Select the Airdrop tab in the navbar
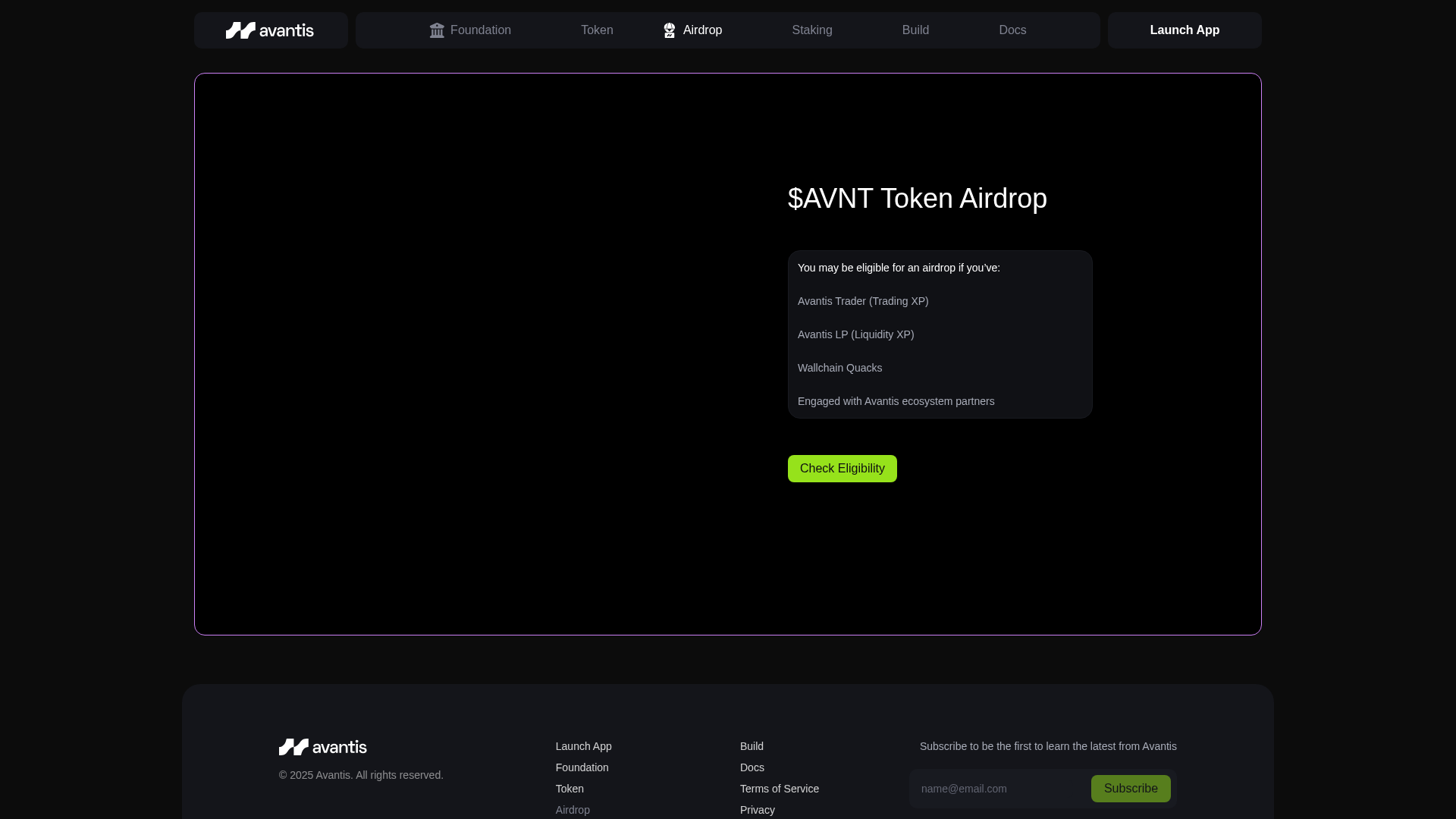Image resolution: width=1456 pixels, height=819 pixels. pyautogui.click(x=701, y=30)
